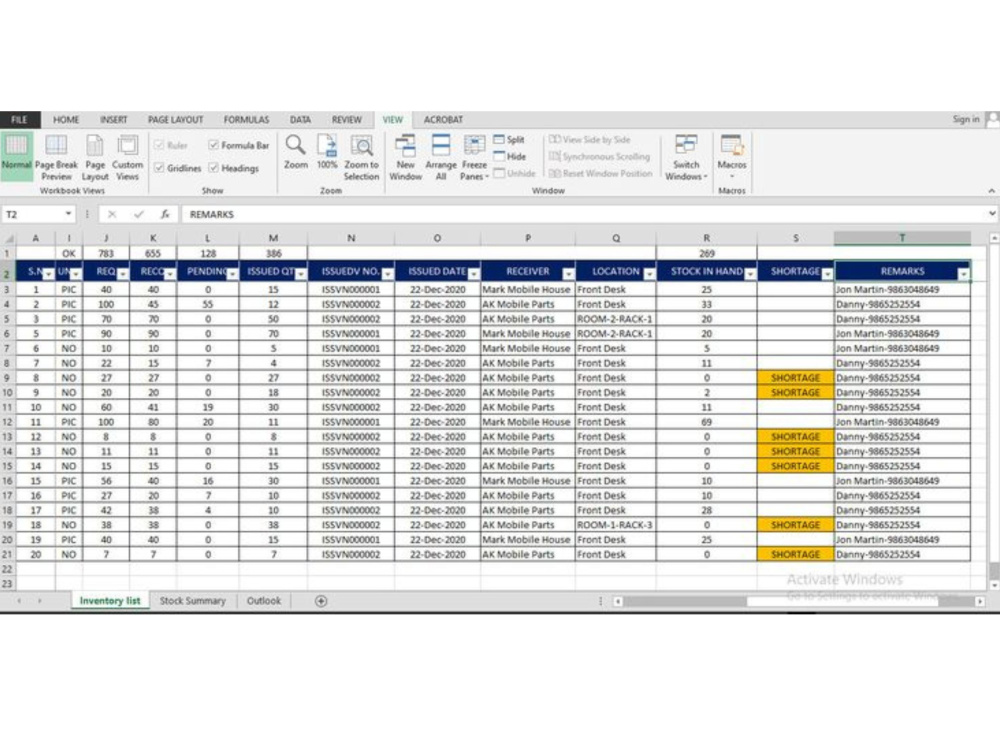This screenshot has height=750, width=1000.
Task: Open the PENDING column filter dropdown
Action: (x=233, y=274)
